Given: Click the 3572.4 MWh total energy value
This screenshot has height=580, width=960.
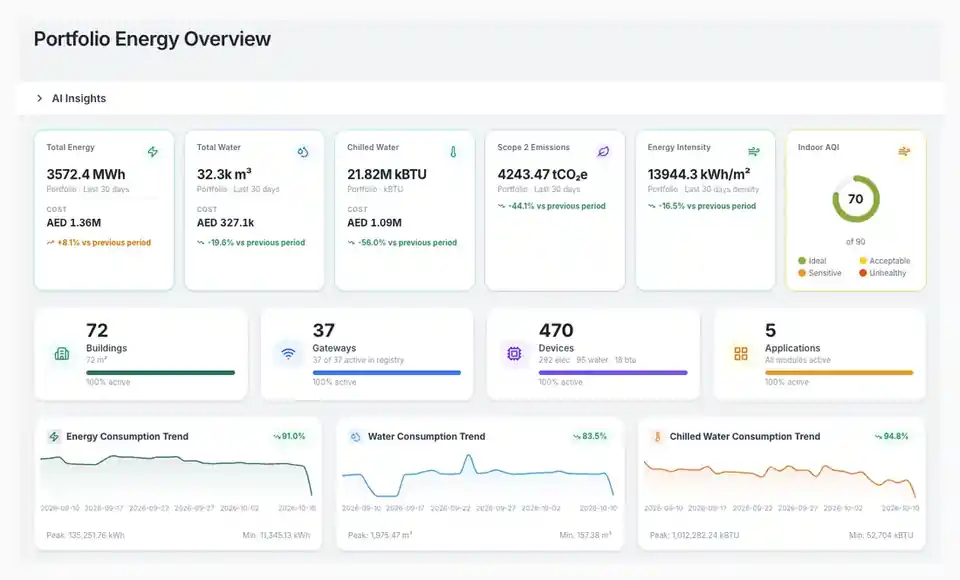Looking at the screenshot, I should [86, 175].
